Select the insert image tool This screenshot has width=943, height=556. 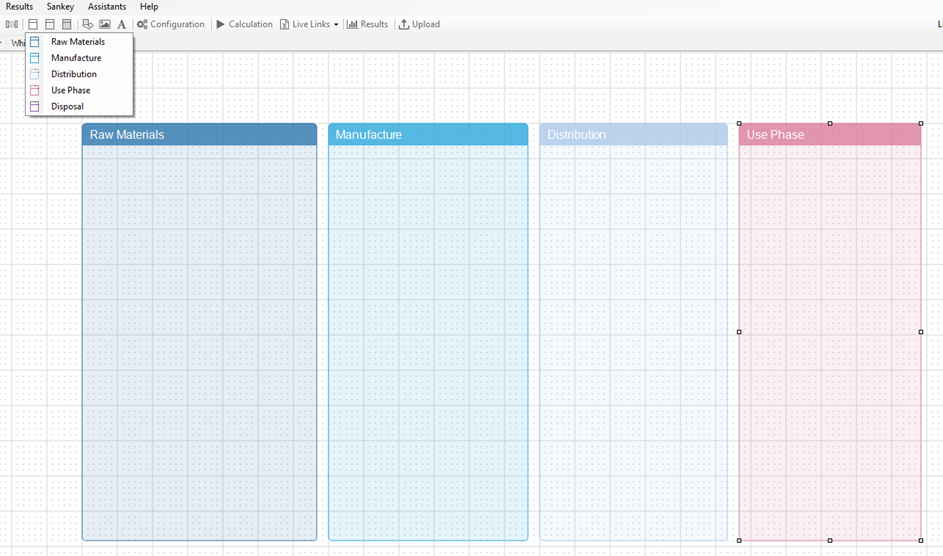pyautogui.click(x=105, y=24)
